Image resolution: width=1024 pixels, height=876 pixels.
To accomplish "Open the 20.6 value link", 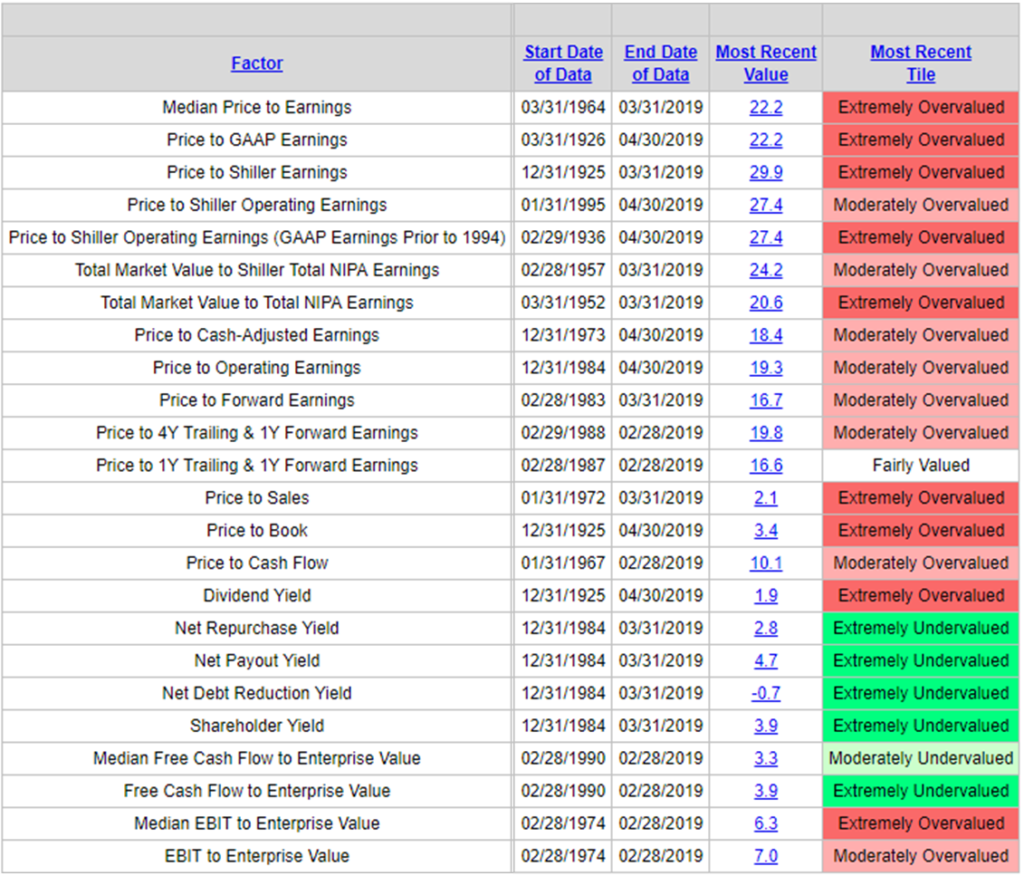I will tap(766, 302).
